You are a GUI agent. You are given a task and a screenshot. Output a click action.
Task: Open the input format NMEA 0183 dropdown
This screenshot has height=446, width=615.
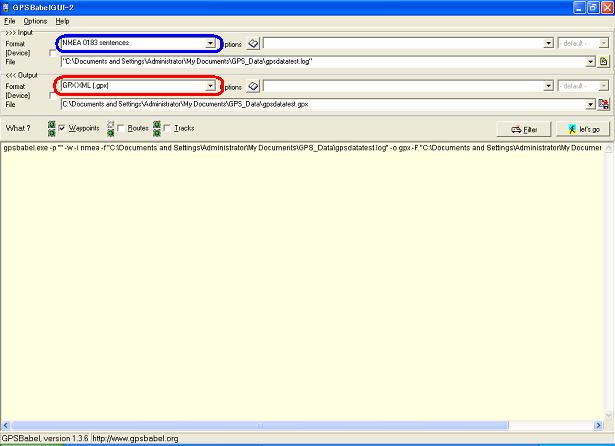[211, 43]
